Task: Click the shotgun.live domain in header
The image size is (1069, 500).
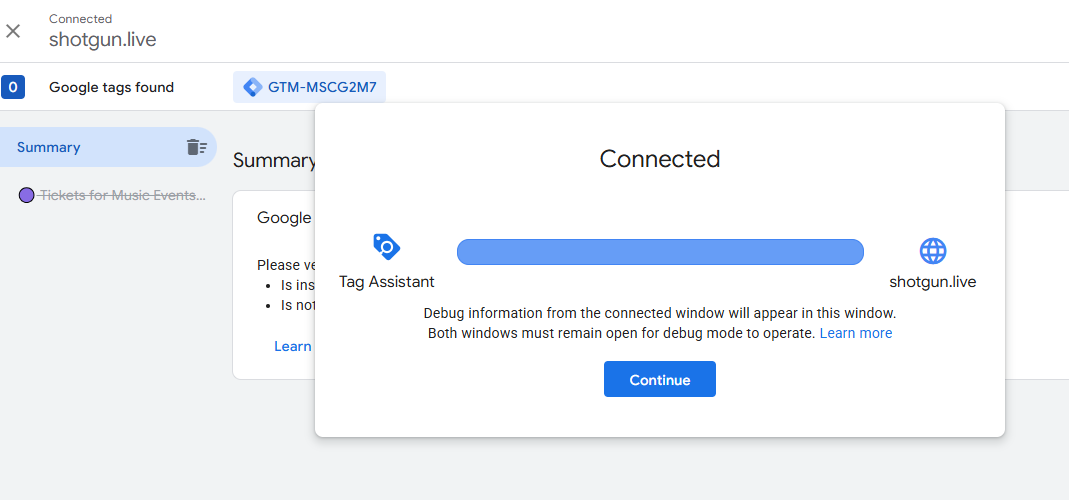Action: coord(102,40)
